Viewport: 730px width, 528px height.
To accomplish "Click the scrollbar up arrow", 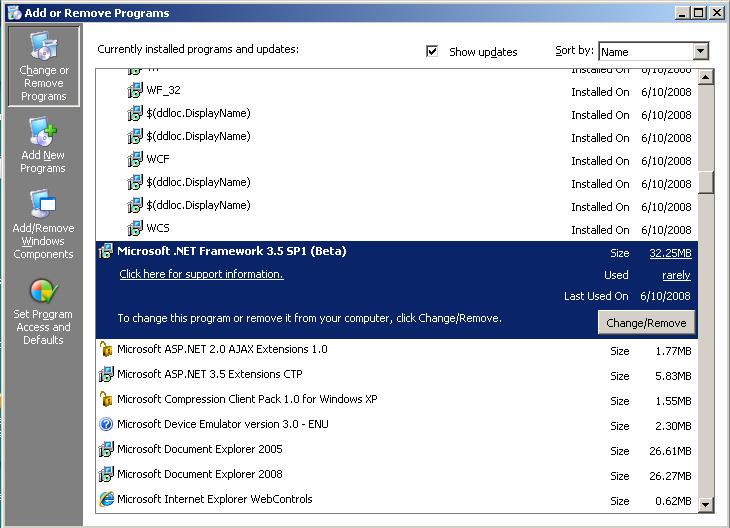I will tap(706, 77).
